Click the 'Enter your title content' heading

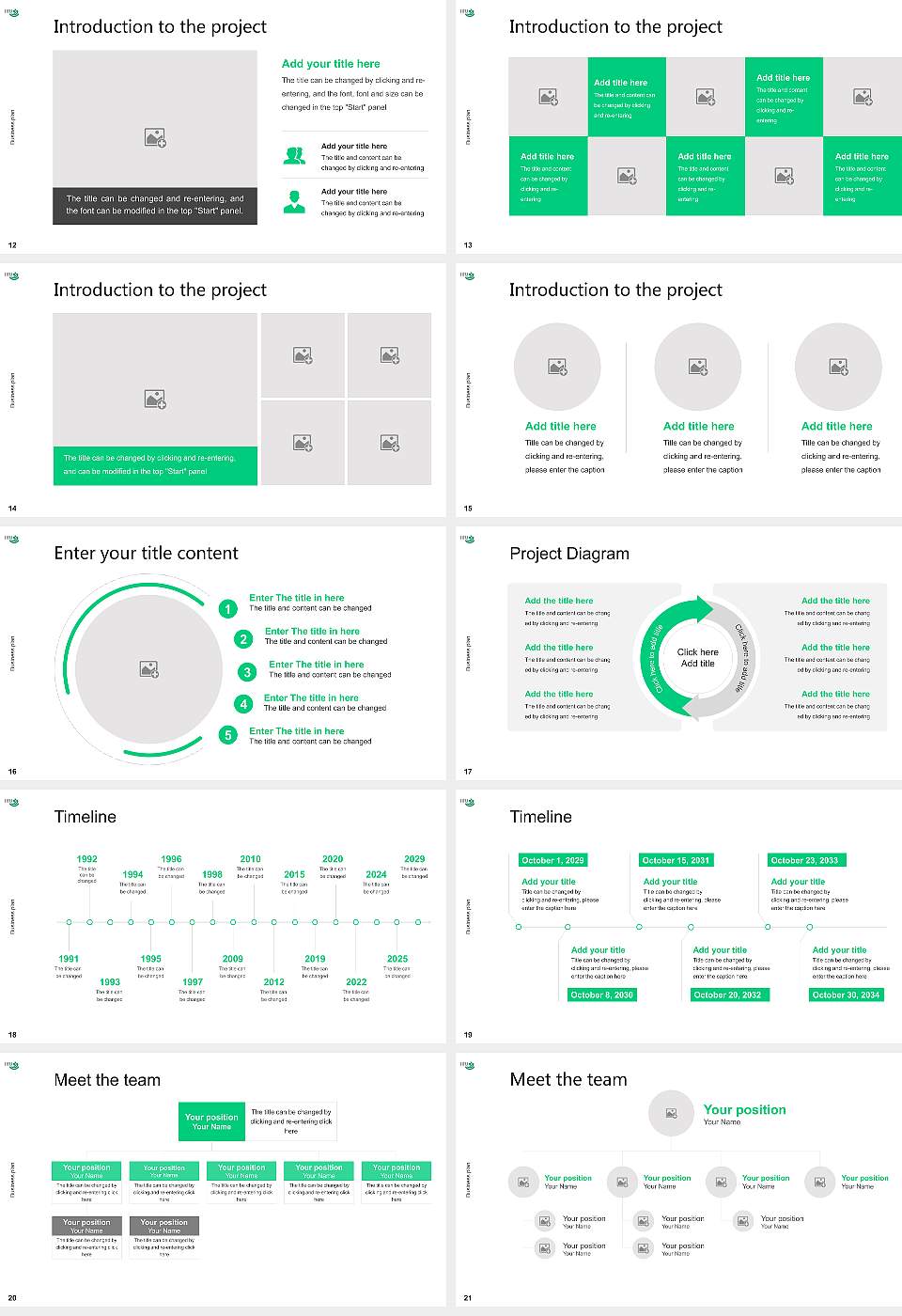pos(146,554)
